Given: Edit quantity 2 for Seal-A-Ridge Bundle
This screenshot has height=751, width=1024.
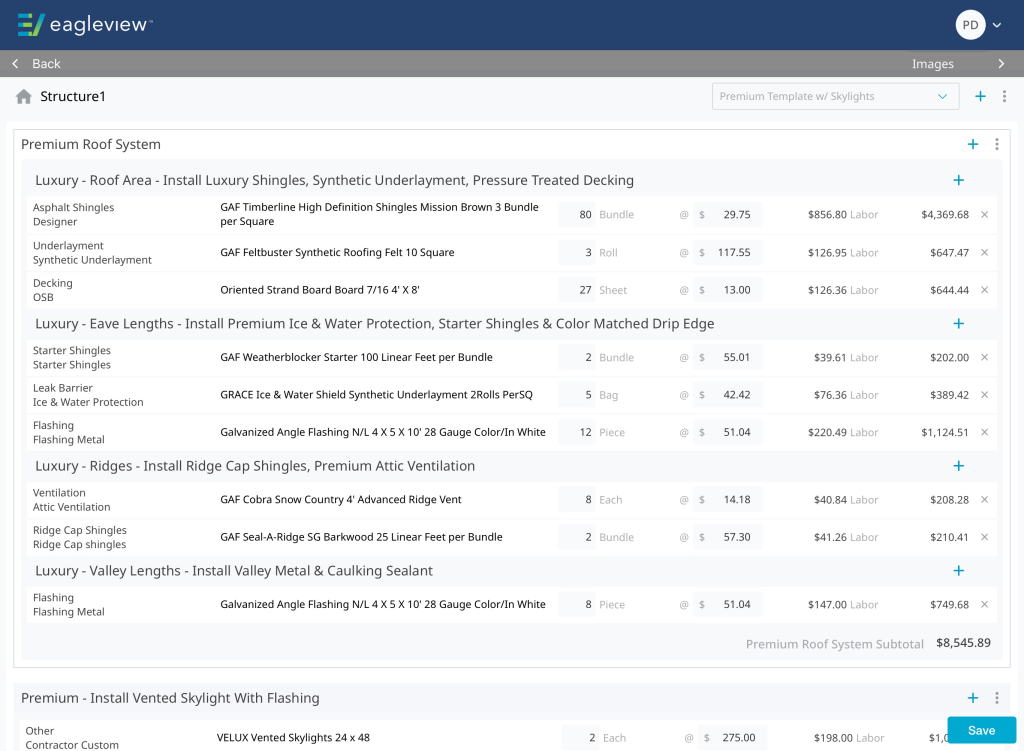Looking at the screenshot, I should 577,537.
